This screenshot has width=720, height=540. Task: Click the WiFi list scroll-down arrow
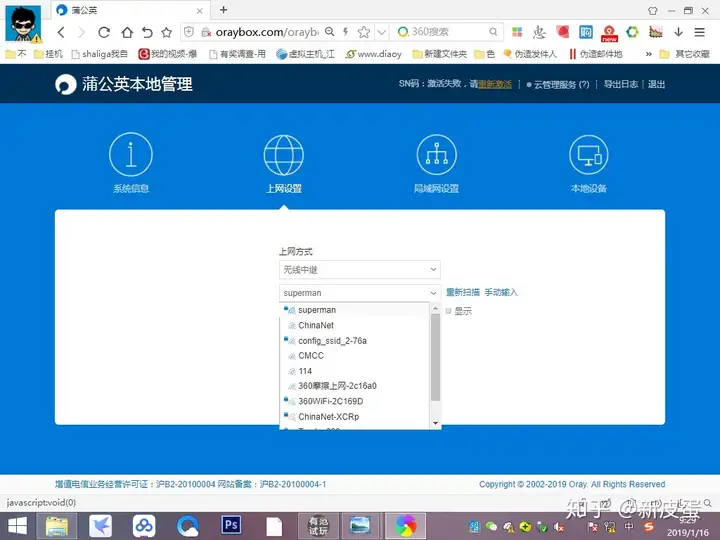(435, 423)
